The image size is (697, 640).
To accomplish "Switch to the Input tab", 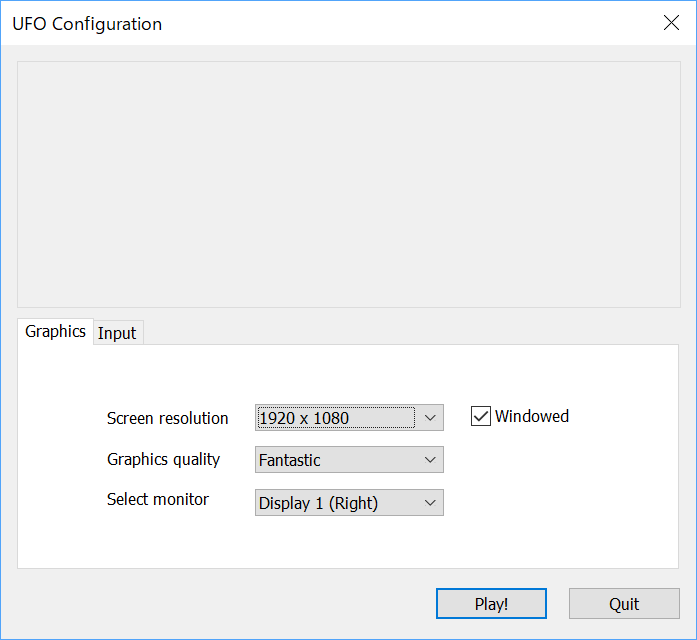I will pos(117,333).
